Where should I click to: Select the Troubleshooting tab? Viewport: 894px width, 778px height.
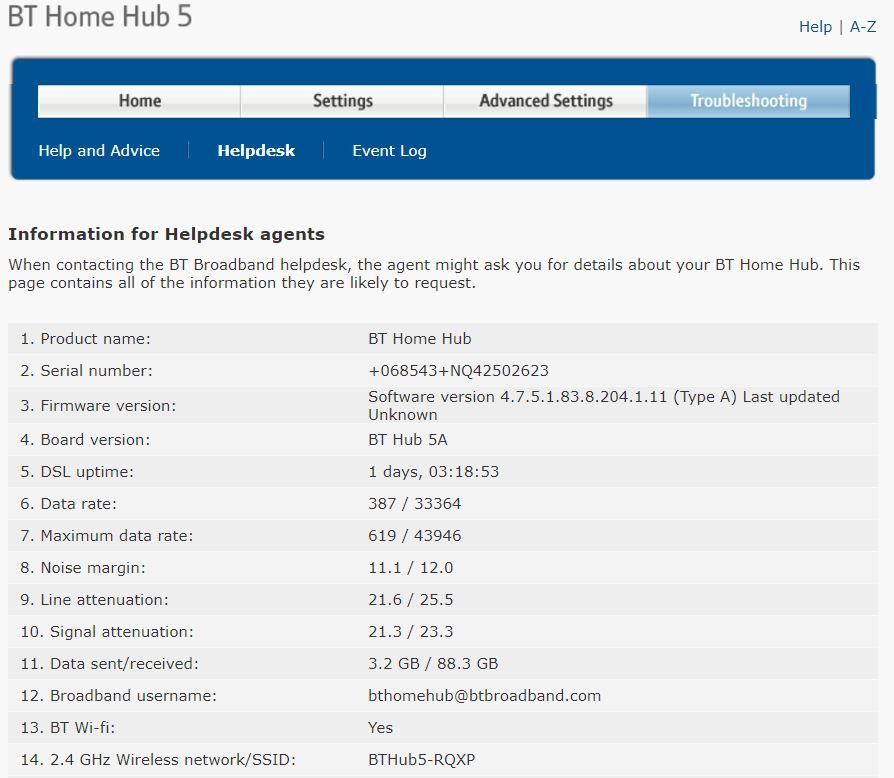tap(749, 101)
